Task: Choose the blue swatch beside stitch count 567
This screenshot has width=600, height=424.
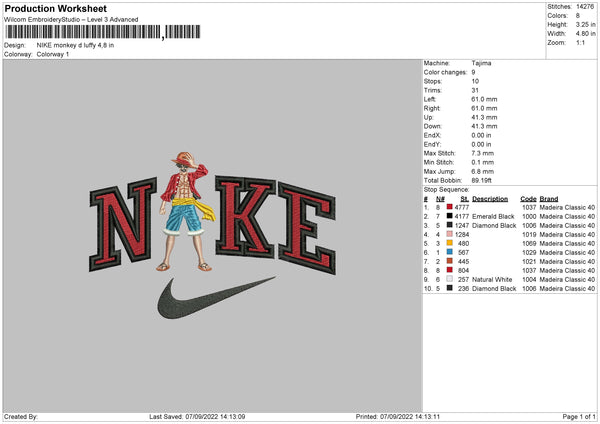Action: click(x=449, y=252)
